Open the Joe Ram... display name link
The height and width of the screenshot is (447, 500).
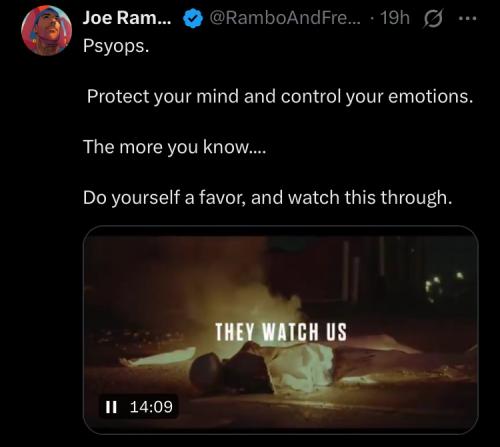(127, 18)
